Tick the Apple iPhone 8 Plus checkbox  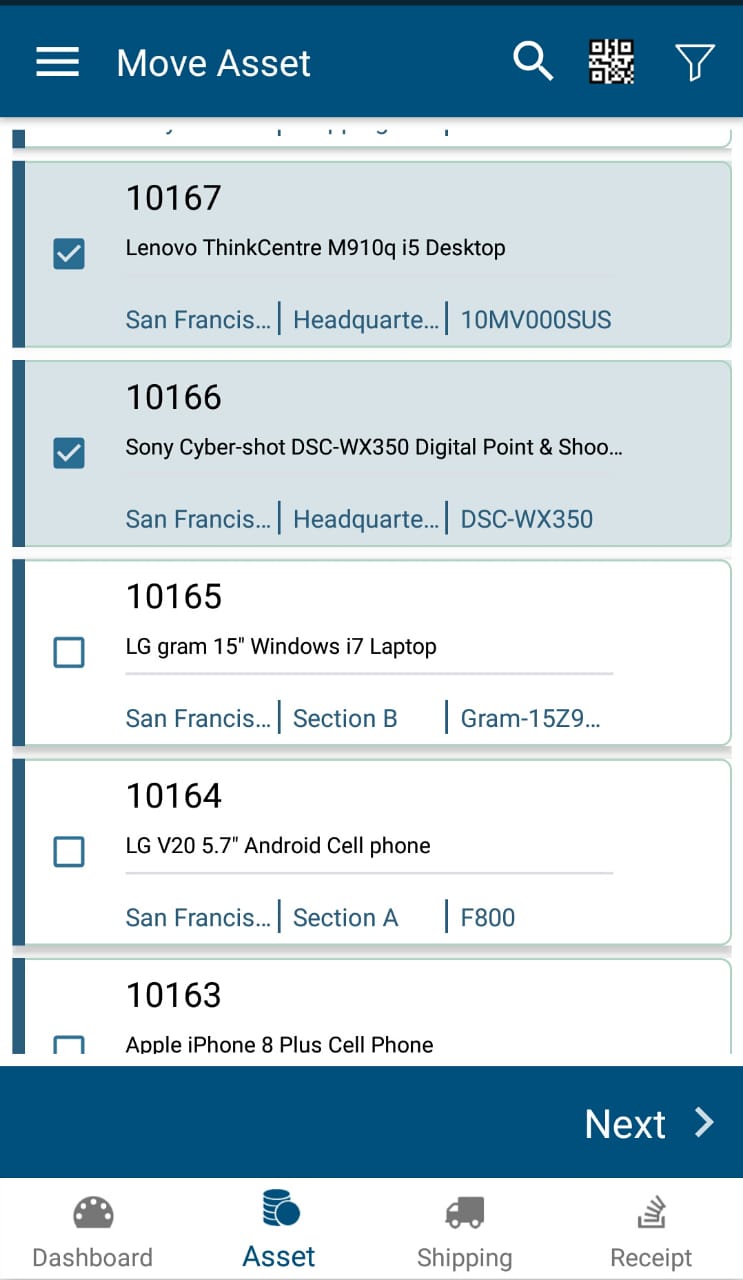point(69,1044)
